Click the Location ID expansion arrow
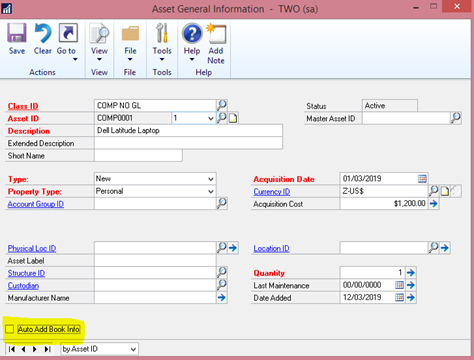474x360 pixels. click(x=445, y=248)
